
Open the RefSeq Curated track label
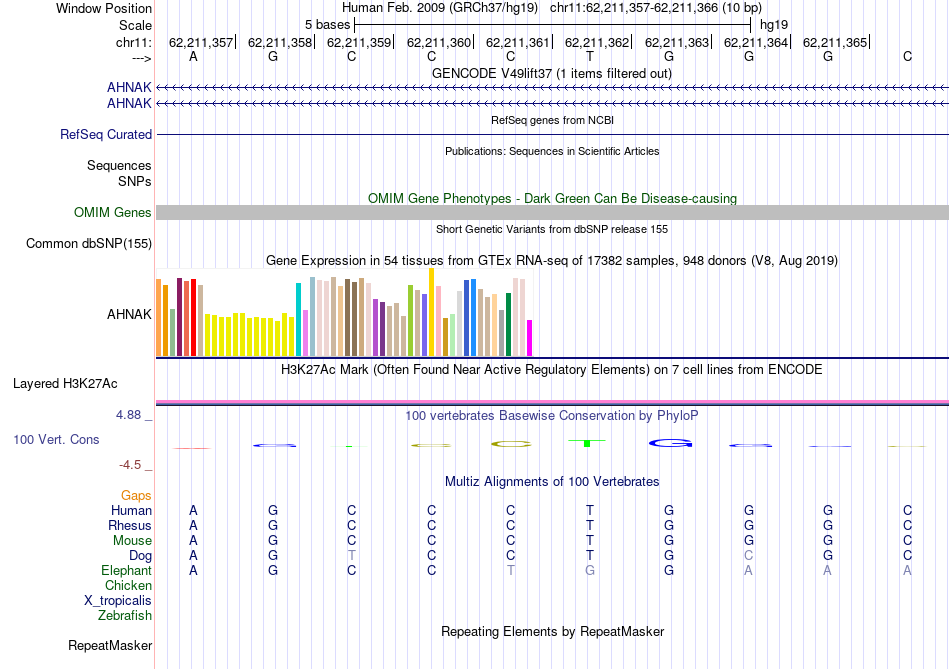click(106, 135)
